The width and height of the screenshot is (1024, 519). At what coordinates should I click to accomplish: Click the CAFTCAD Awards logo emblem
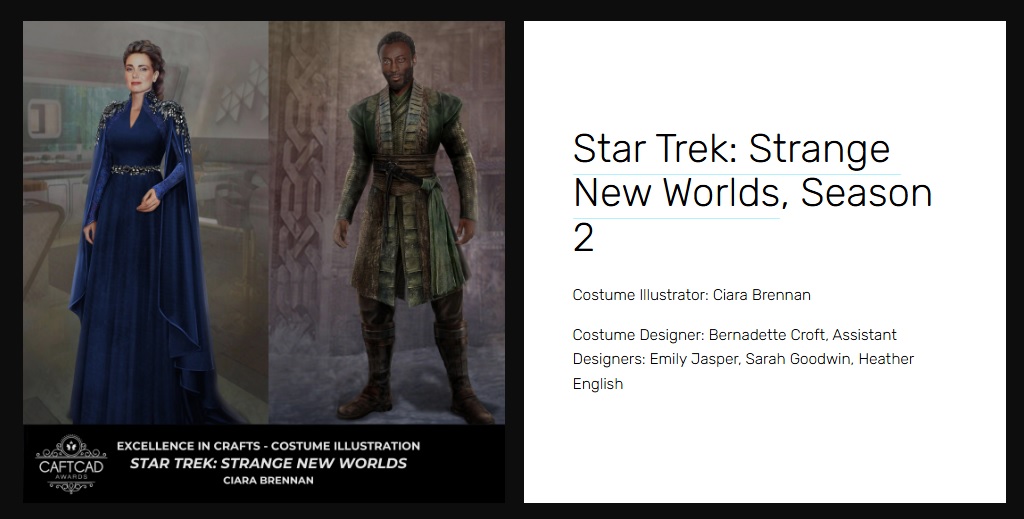tap(71, 464)
